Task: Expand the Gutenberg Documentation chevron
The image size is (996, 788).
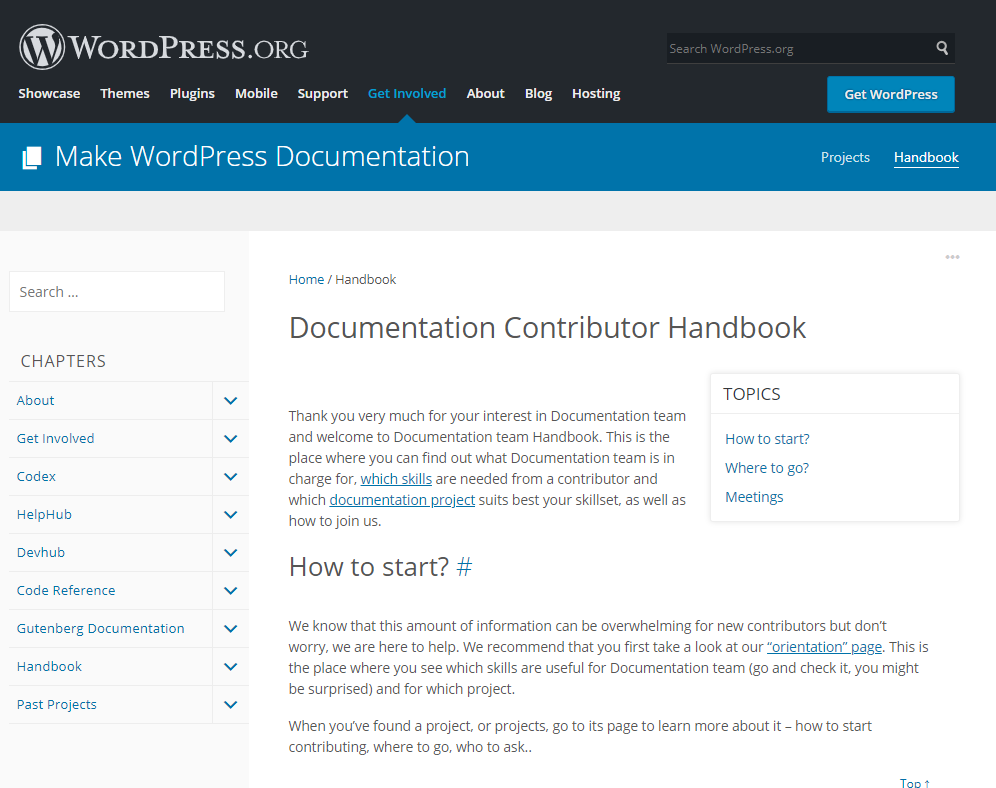Action: (231, 629)
